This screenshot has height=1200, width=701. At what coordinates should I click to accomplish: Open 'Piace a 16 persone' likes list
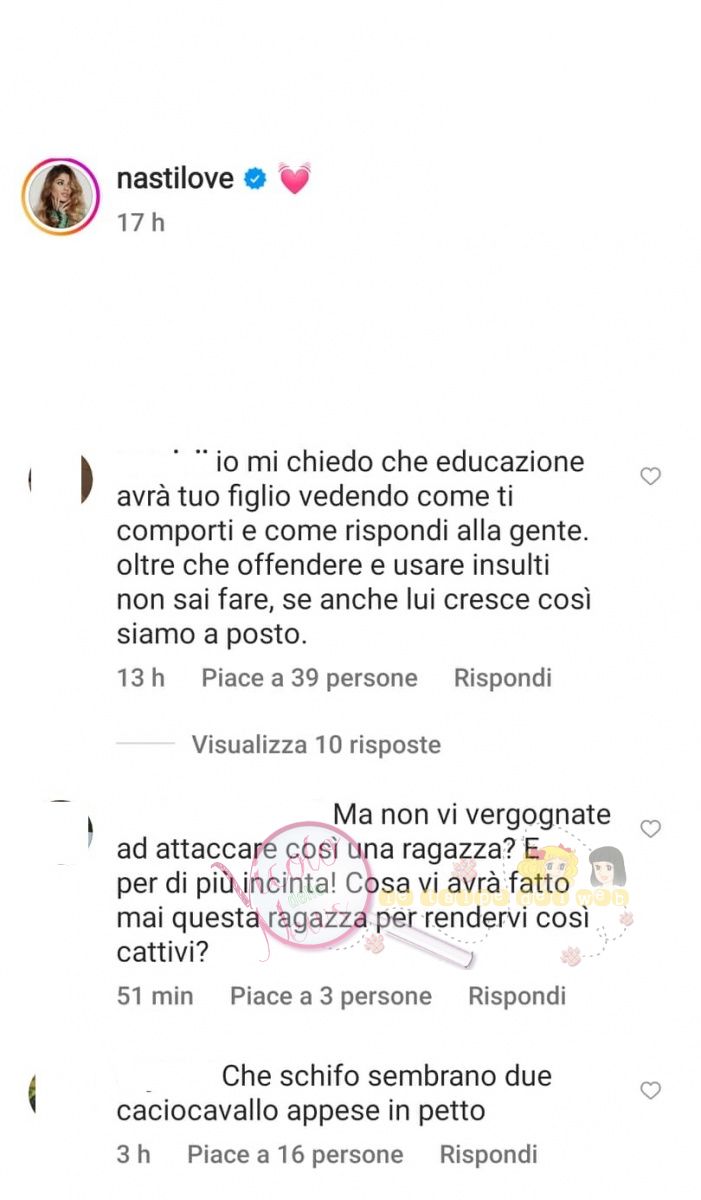click(x=295, y=1154)
